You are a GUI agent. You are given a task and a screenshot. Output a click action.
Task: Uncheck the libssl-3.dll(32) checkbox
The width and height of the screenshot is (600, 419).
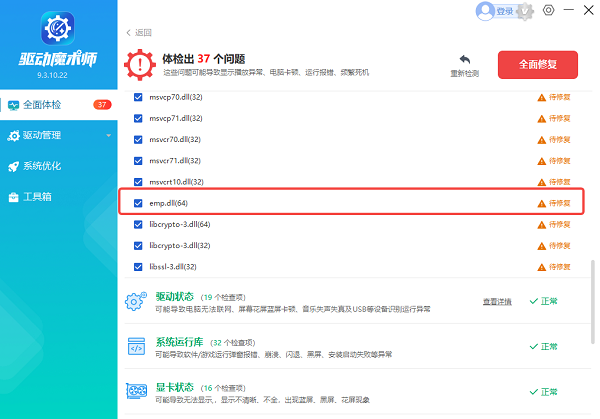(x=138, y=267)
